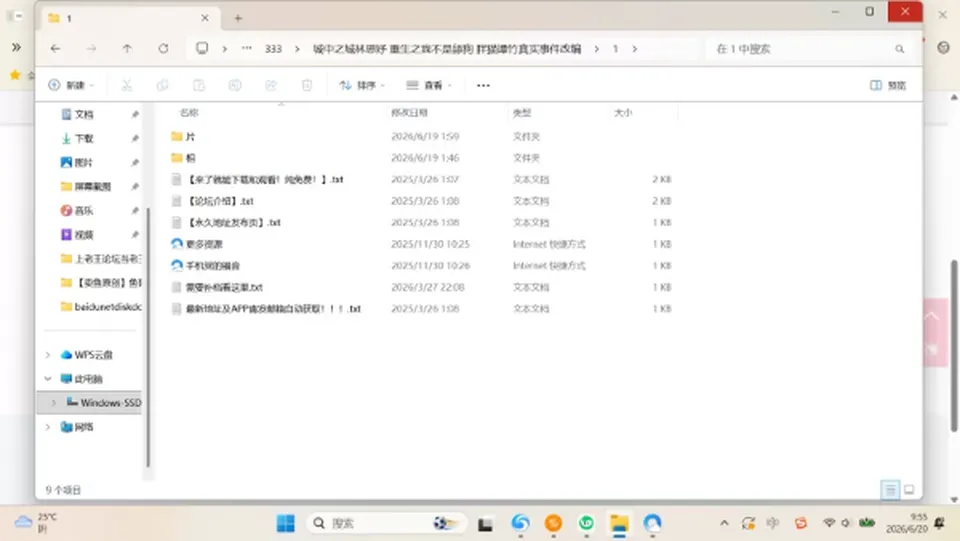Go up one folder level

[x=127, y=48]
